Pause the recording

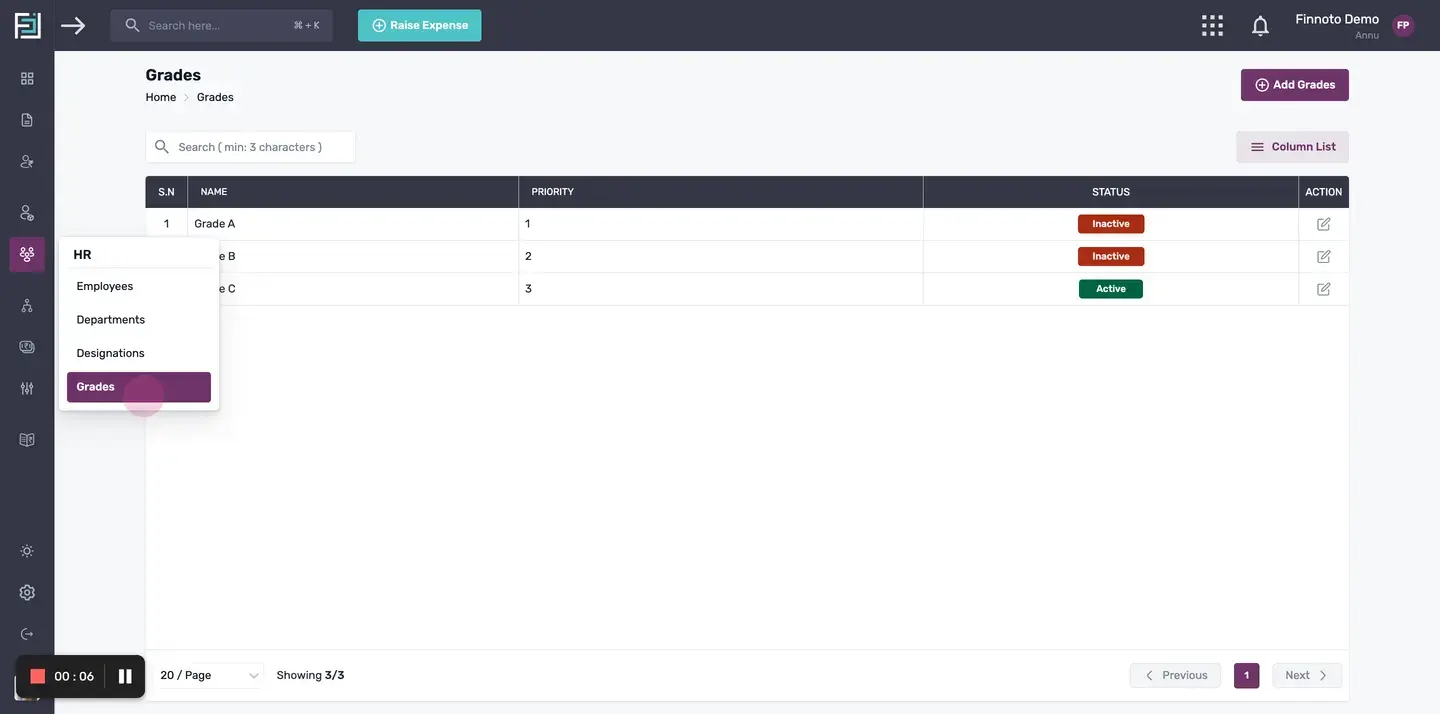(125, 676)
